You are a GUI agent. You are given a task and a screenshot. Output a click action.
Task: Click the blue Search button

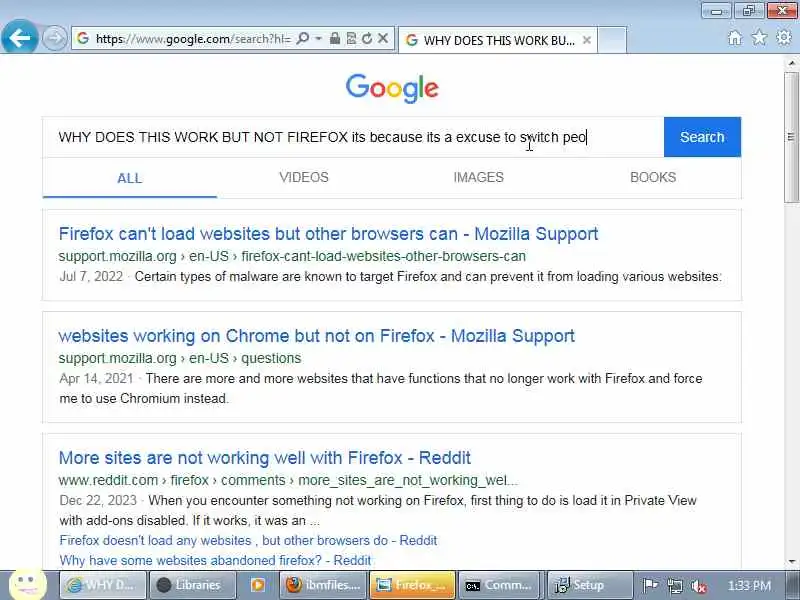[x=702, y=137]
